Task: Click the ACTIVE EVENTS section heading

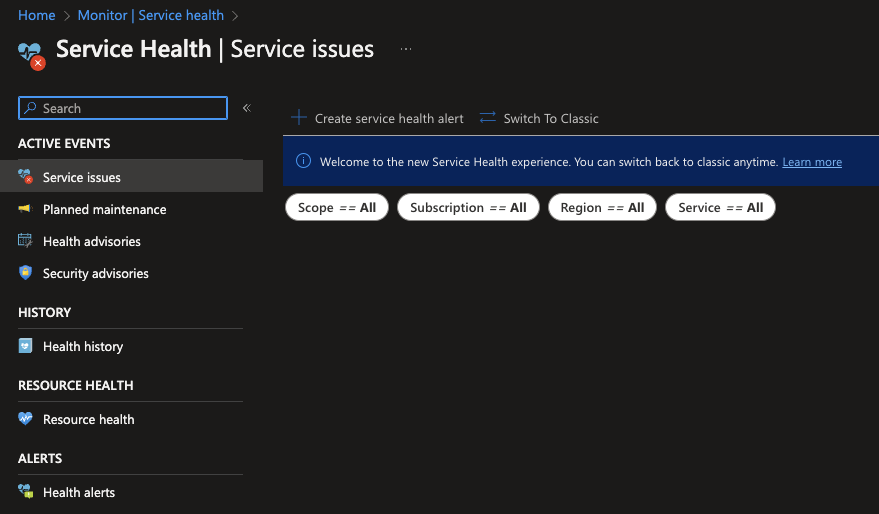Action: (64, 143)
